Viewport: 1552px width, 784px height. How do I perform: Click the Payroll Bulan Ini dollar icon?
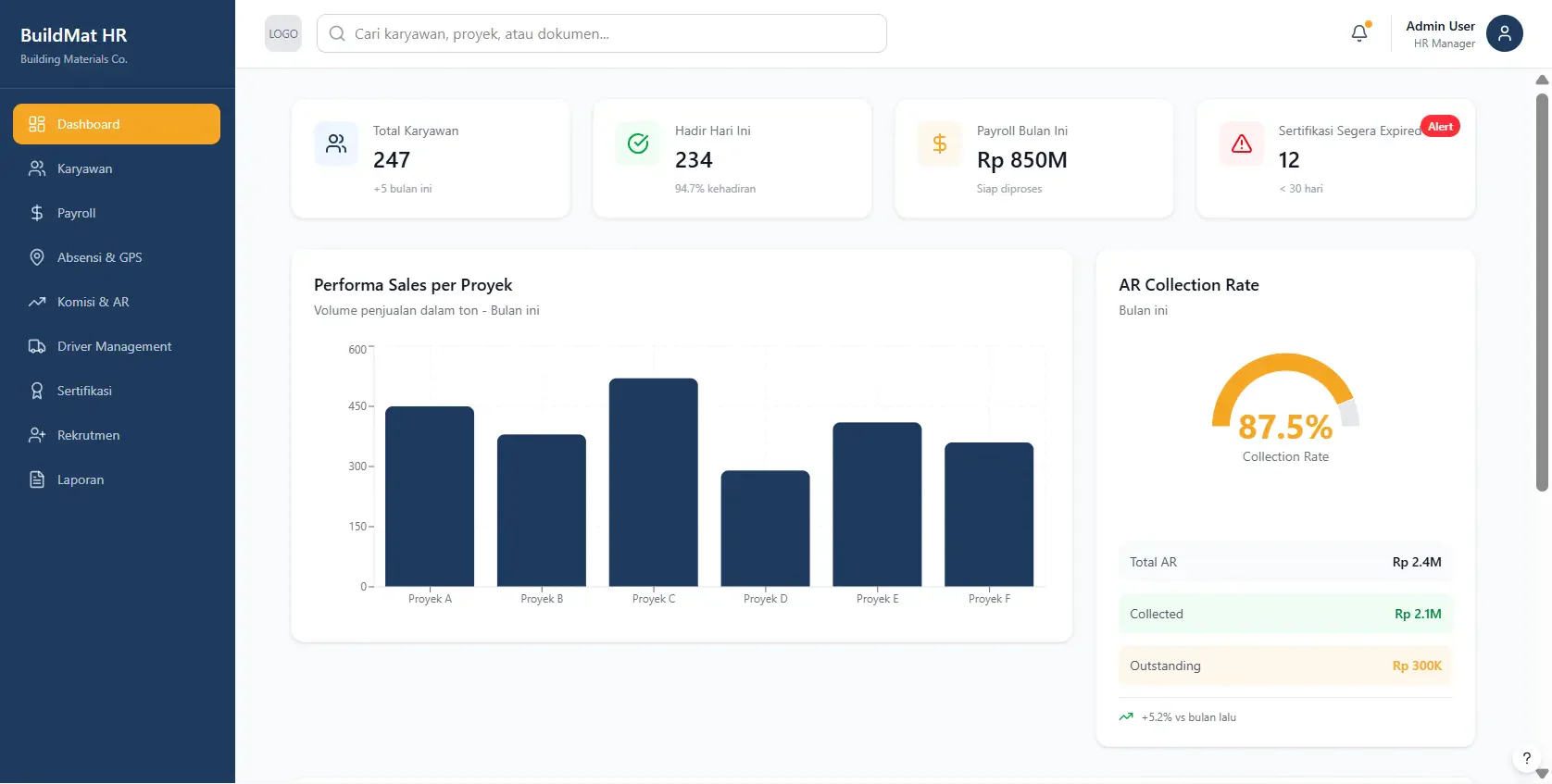pyautogui.click(x=940, y=143)
